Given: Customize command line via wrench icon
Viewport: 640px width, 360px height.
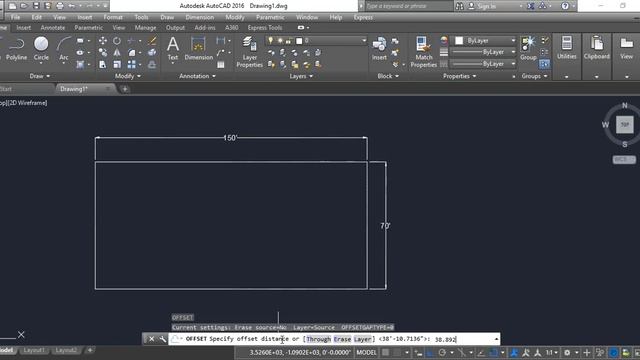Looking at the screenshot, I should click(x=162, y=339).
